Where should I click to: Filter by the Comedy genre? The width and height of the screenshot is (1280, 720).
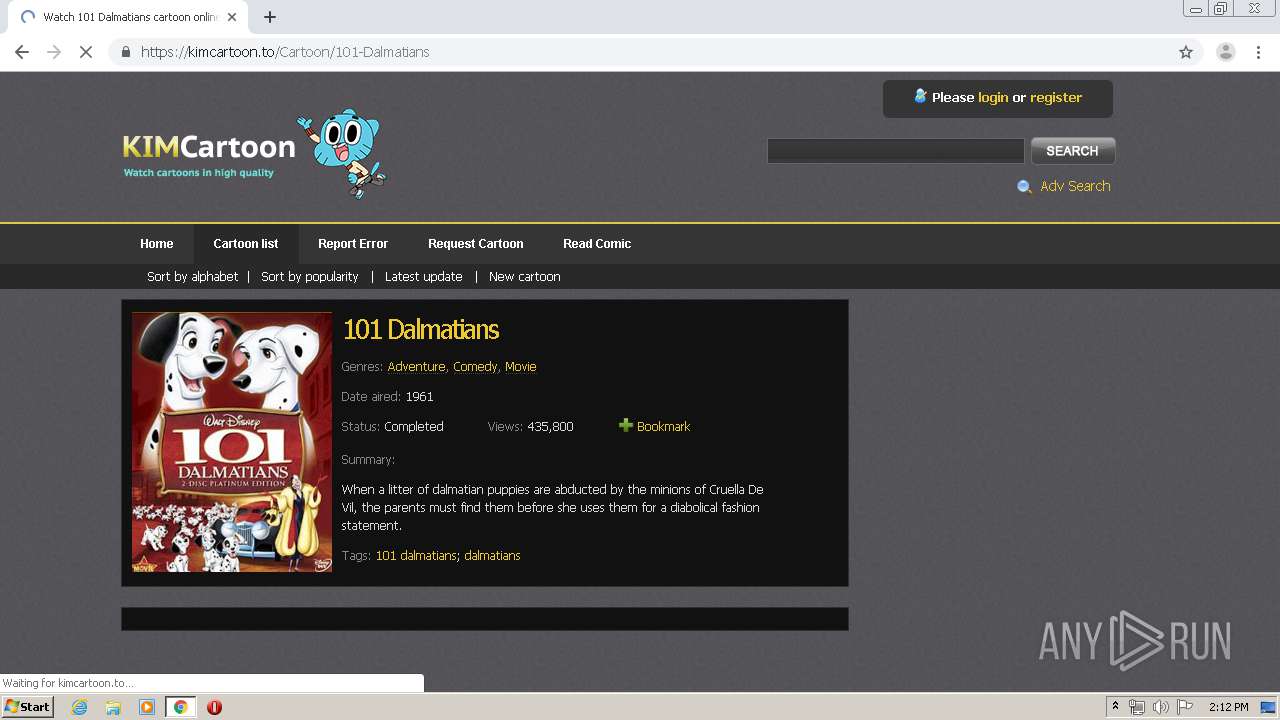pos(475,367)
